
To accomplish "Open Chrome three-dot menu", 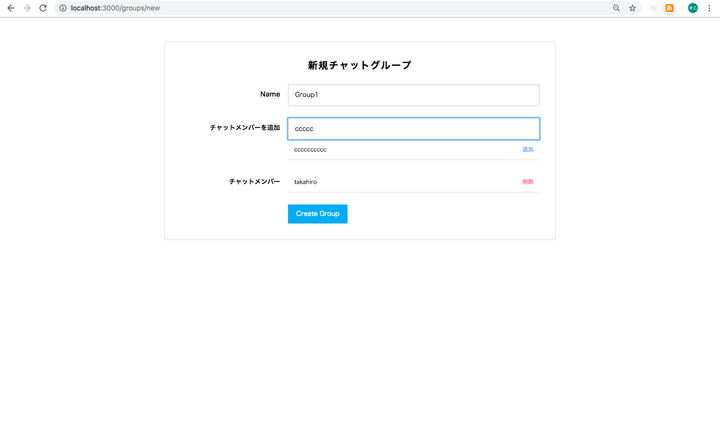I will (x=709, y=8).
